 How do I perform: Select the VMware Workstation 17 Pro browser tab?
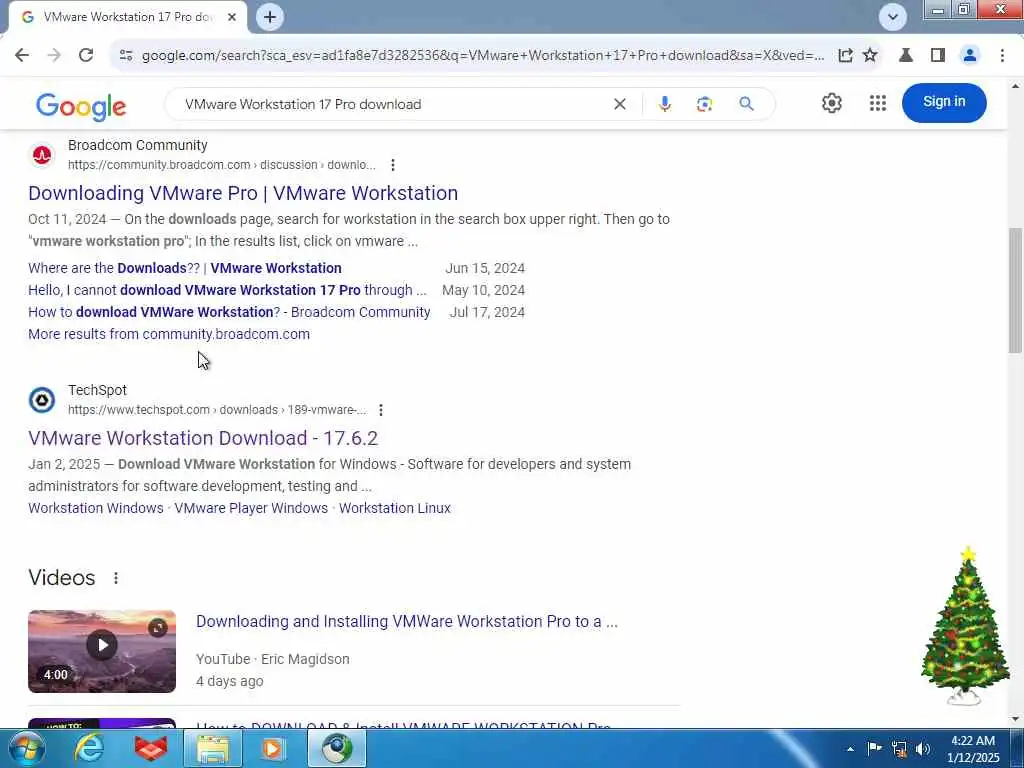click(x=127, y=17)
